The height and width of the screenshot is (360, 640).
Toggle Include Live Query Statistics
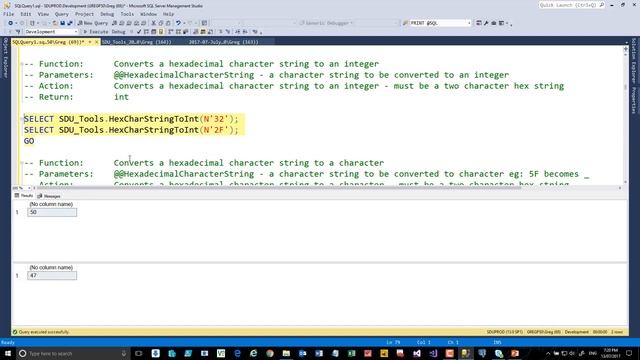[178, 31]
